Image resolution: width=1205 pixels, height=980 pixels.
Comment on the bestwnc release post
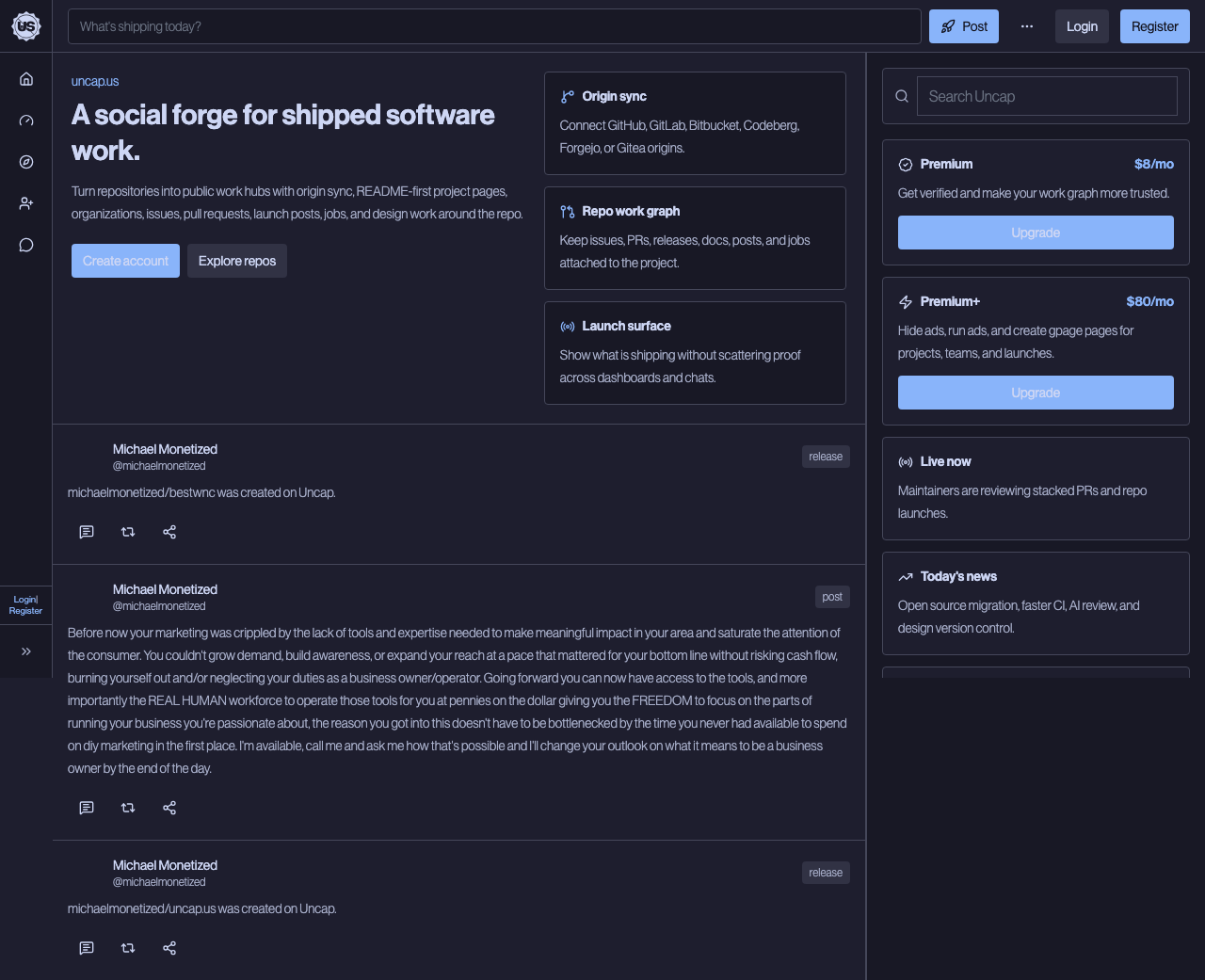click(x=87, y=532)
